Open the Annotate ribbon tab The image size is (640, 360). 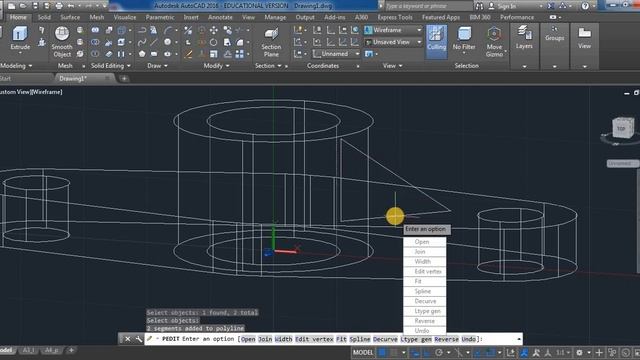point(220,17)
